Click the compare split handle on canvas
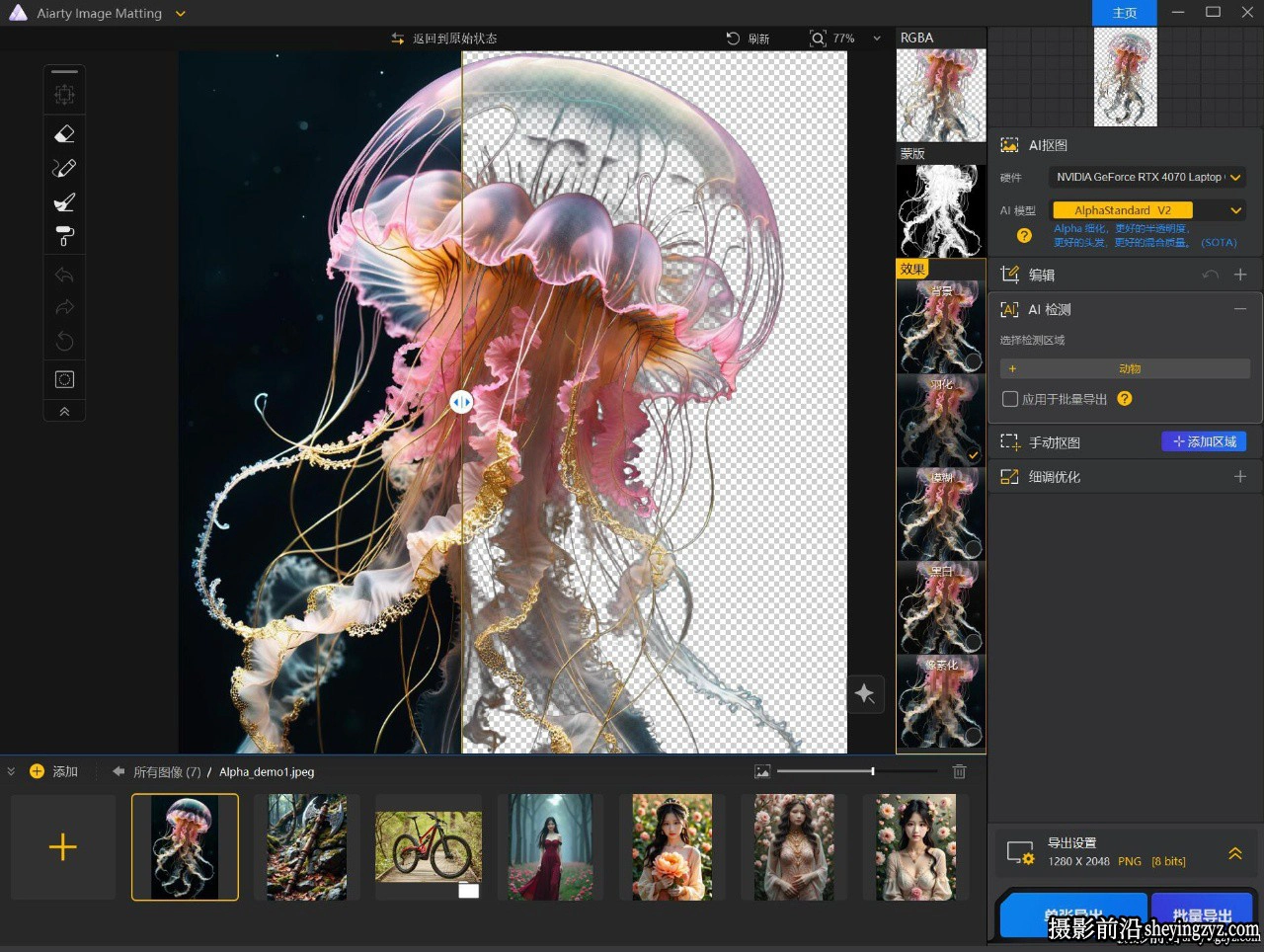Image resolution: width=1264 pixels, height=952 pixels. point(461,402)
